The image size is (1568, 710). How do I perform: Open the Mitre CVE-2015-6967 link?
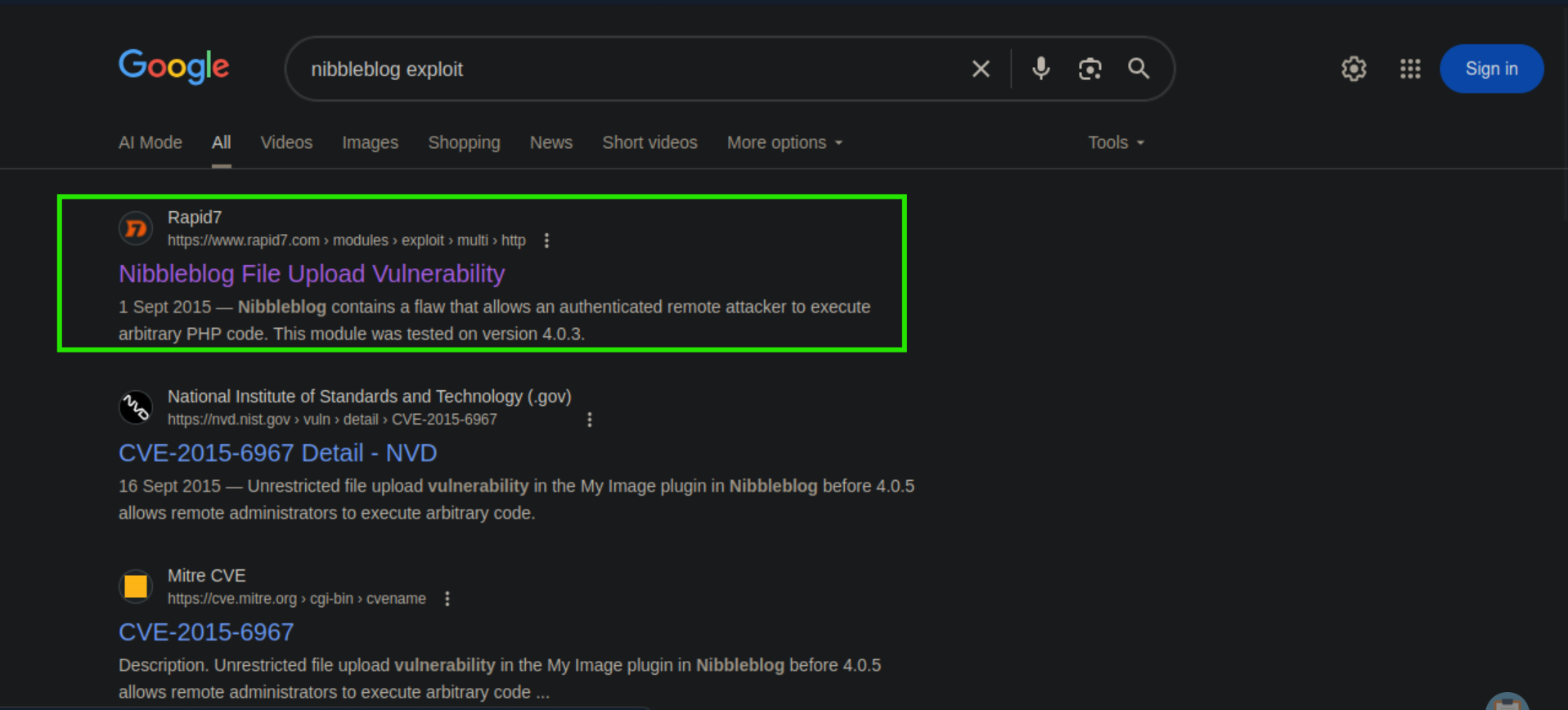pos(206,631)
